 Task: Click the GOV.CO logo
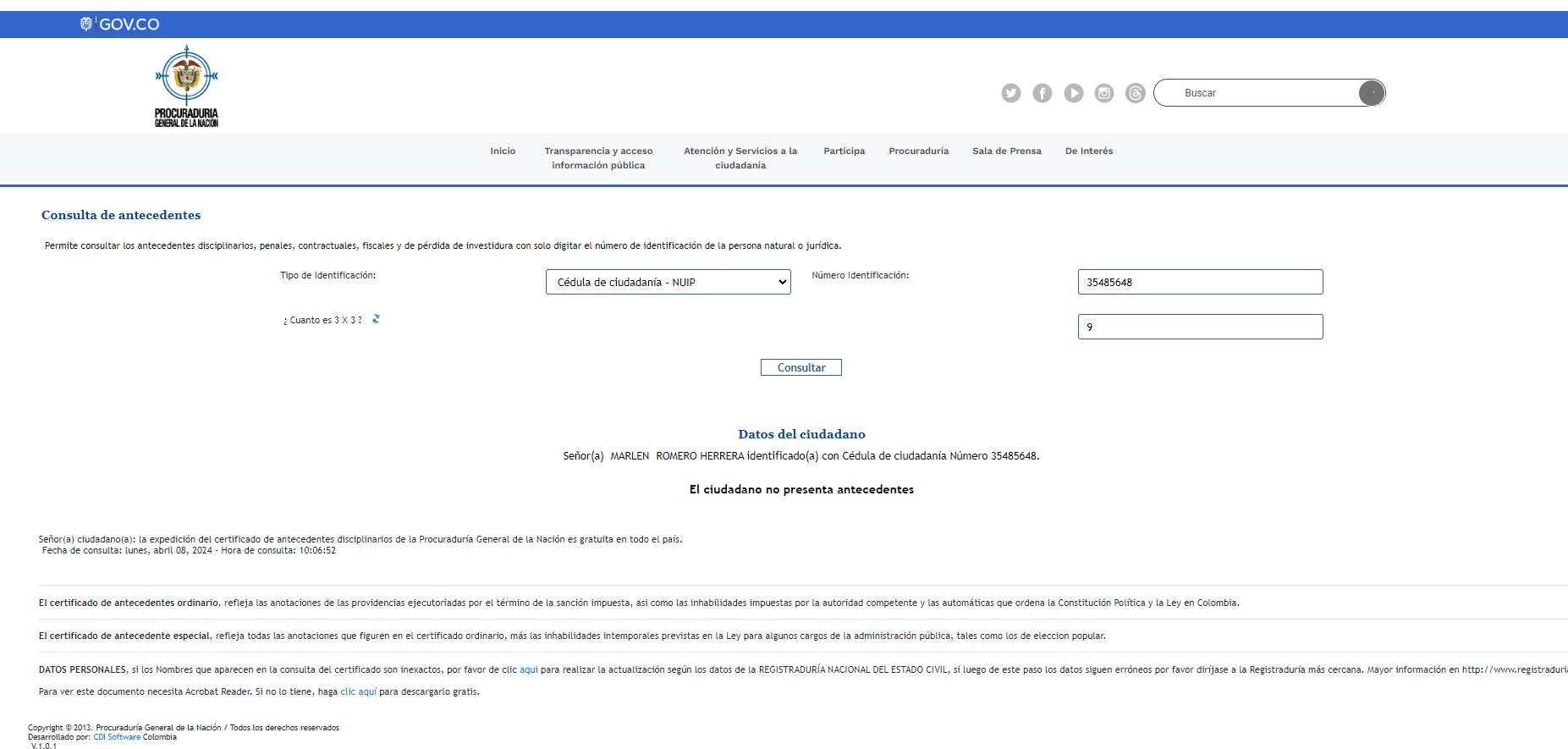click(120, 24)
